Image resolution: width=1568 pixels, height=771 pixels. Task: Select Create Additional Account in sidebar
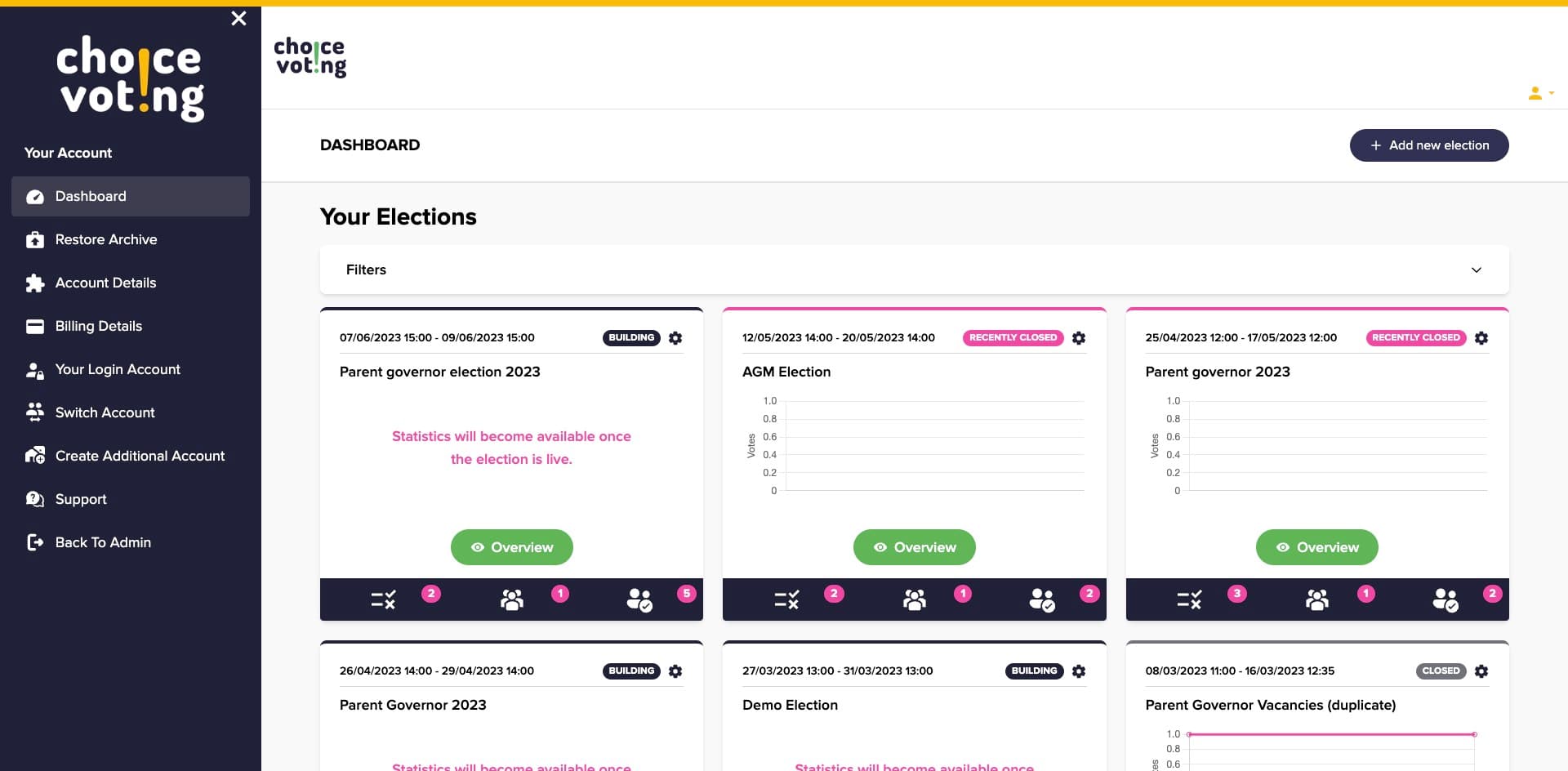(x=131, y=456)
